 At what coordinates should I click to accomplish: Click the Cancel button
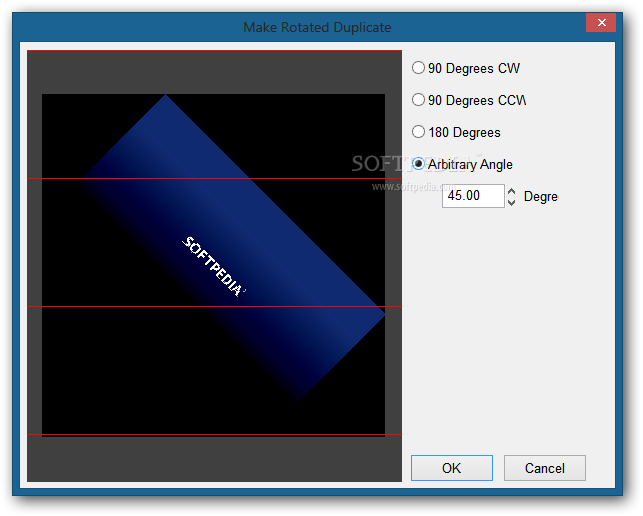(545, 468)
